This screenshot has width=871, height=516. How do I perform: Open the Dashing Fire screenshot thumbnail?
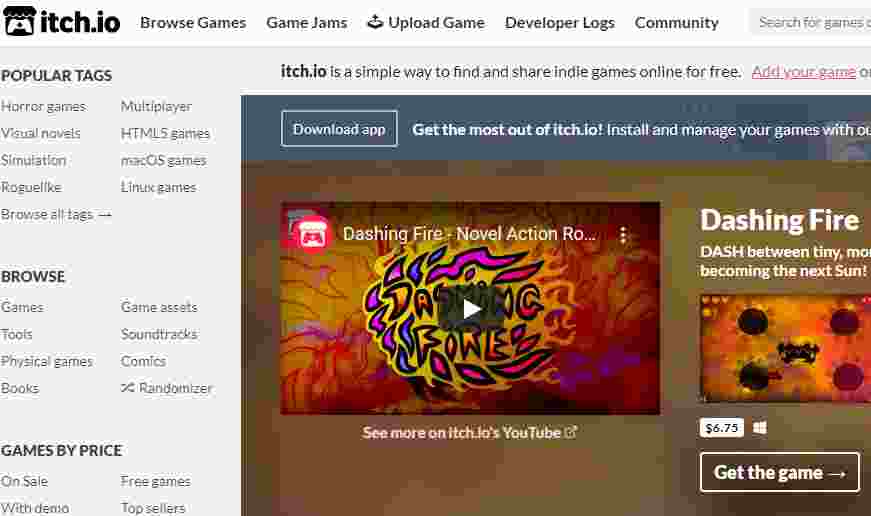point(785,348)
